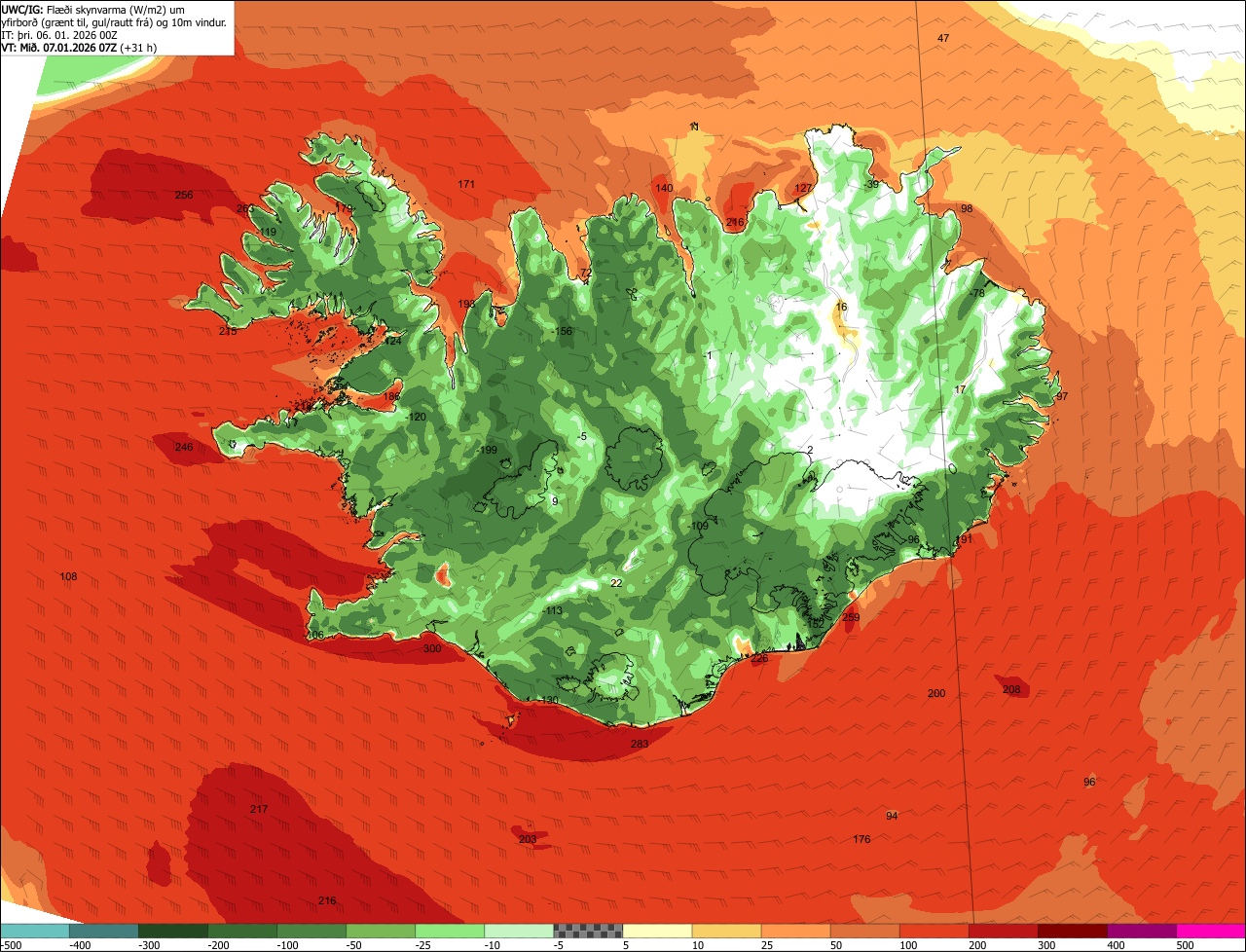1246x952 pixels.
Task: Click the dark red legend swatch between 300 and 400
Action: coord(1073,931)
